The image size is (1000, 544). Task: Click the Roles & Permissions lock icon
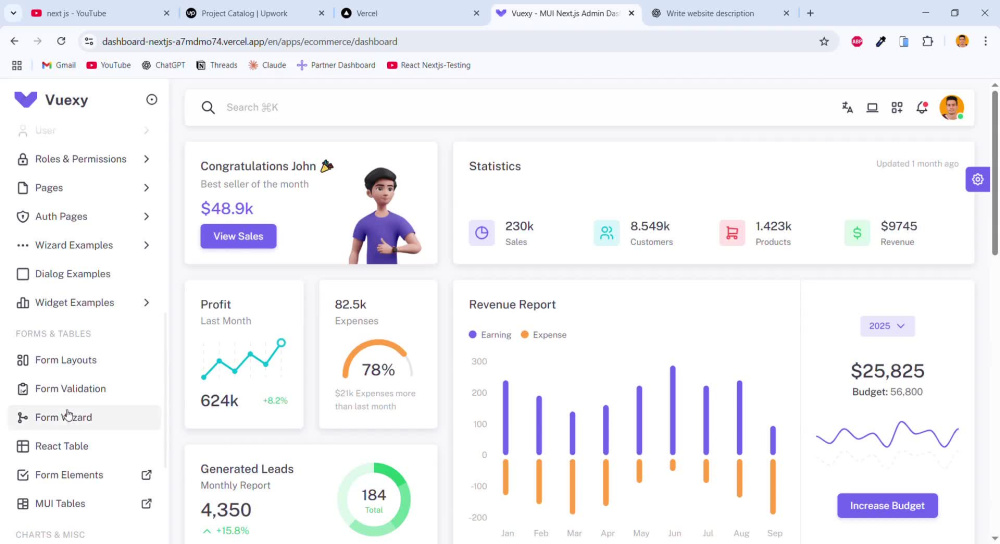23,159
